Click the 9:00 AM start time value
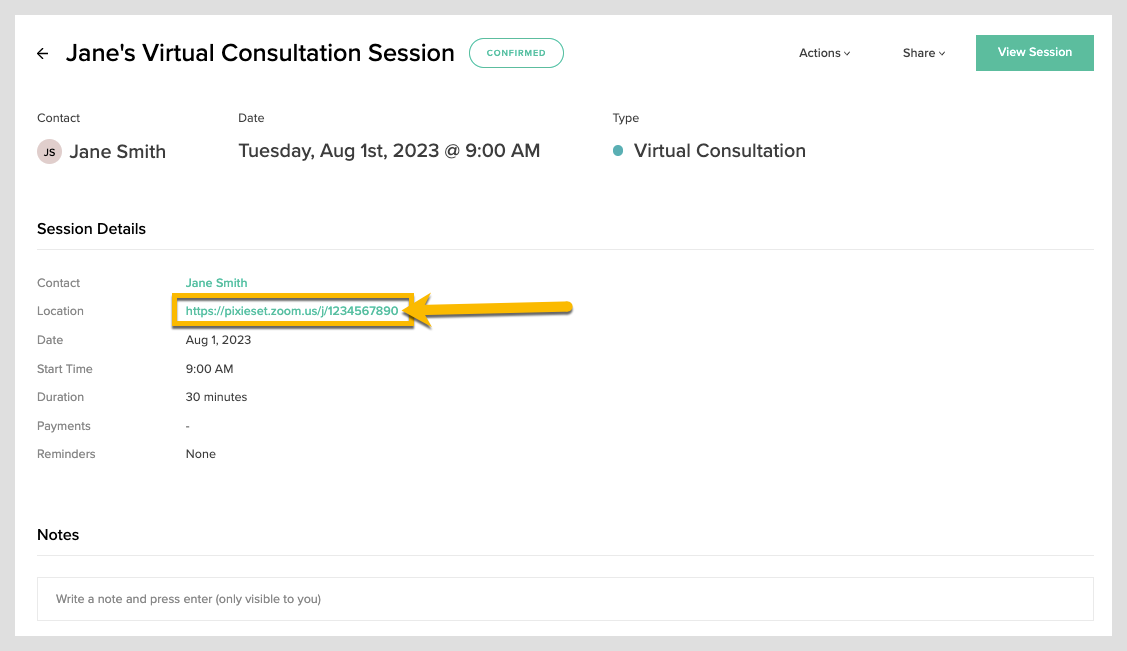This screenshot has width=1127, height=651. tap(209, 369)
